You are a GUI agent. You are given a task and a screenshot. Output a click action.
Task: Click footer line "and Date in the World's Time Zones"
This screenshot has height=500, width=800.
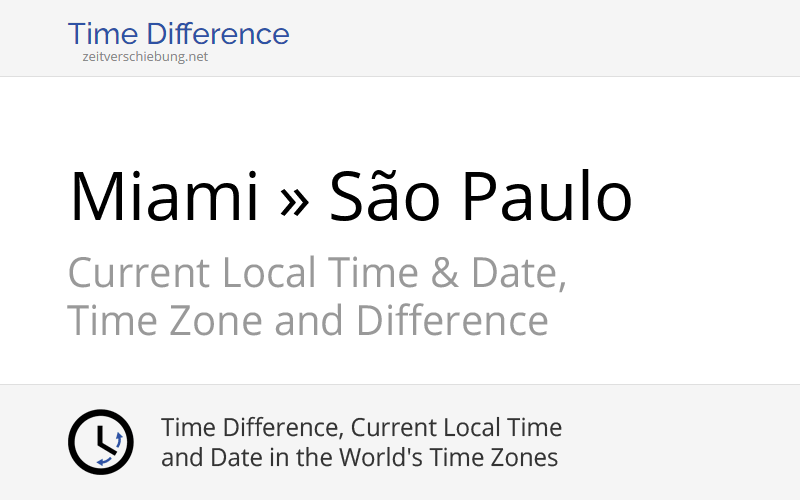(x=359, y=458)
